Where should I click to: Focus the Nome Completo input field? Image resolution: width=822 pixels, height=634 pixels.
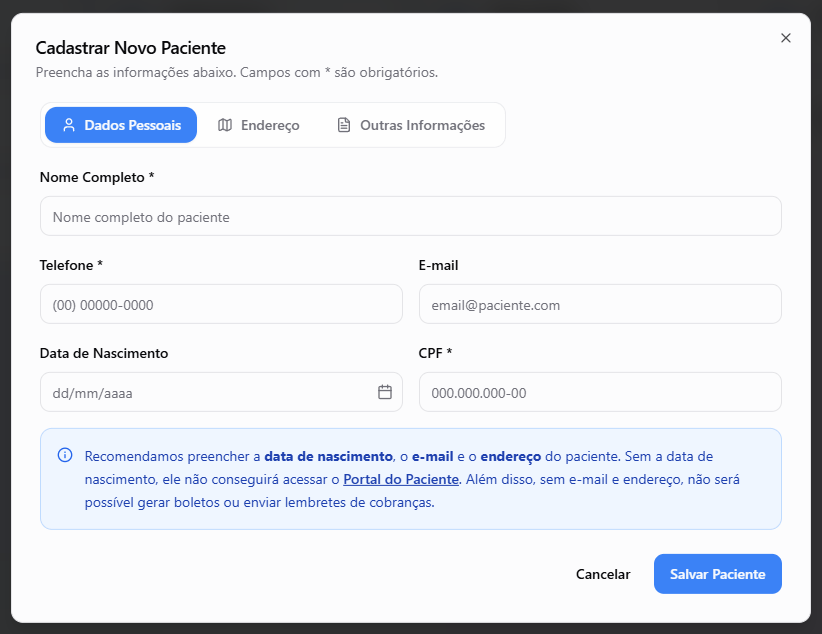click(x=410, y=216)
